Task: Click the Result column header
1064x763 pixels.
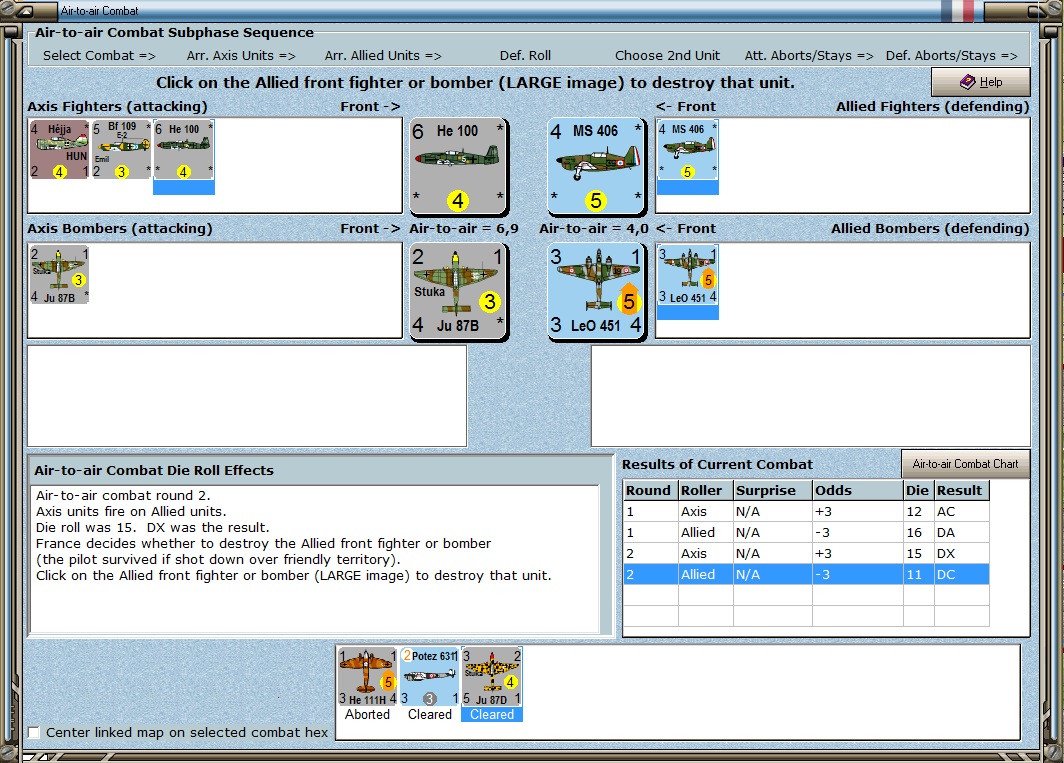Action: [962, 490]
